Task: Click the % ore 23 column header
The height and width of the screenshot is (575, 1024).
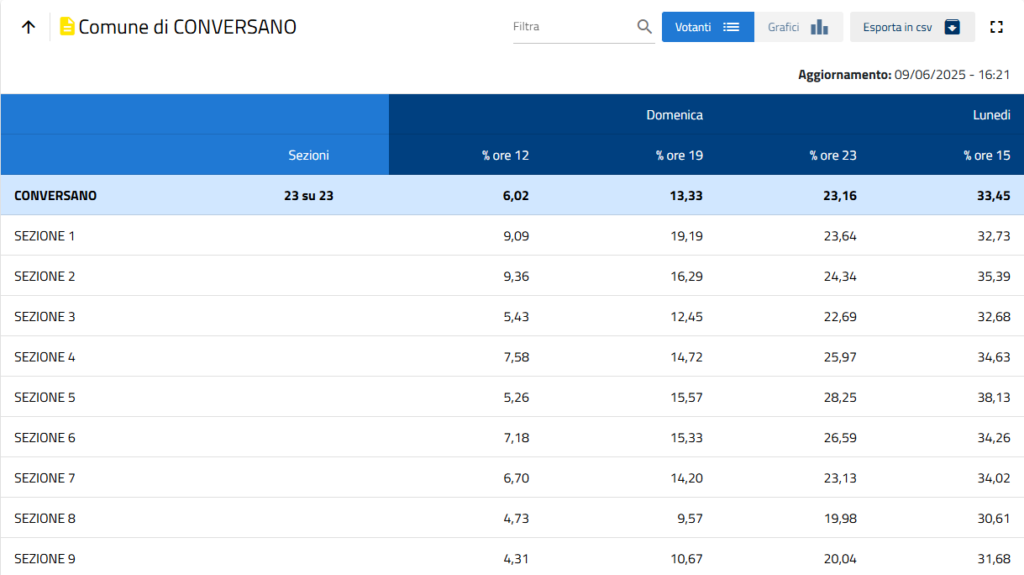Action: tap(833, 155)
